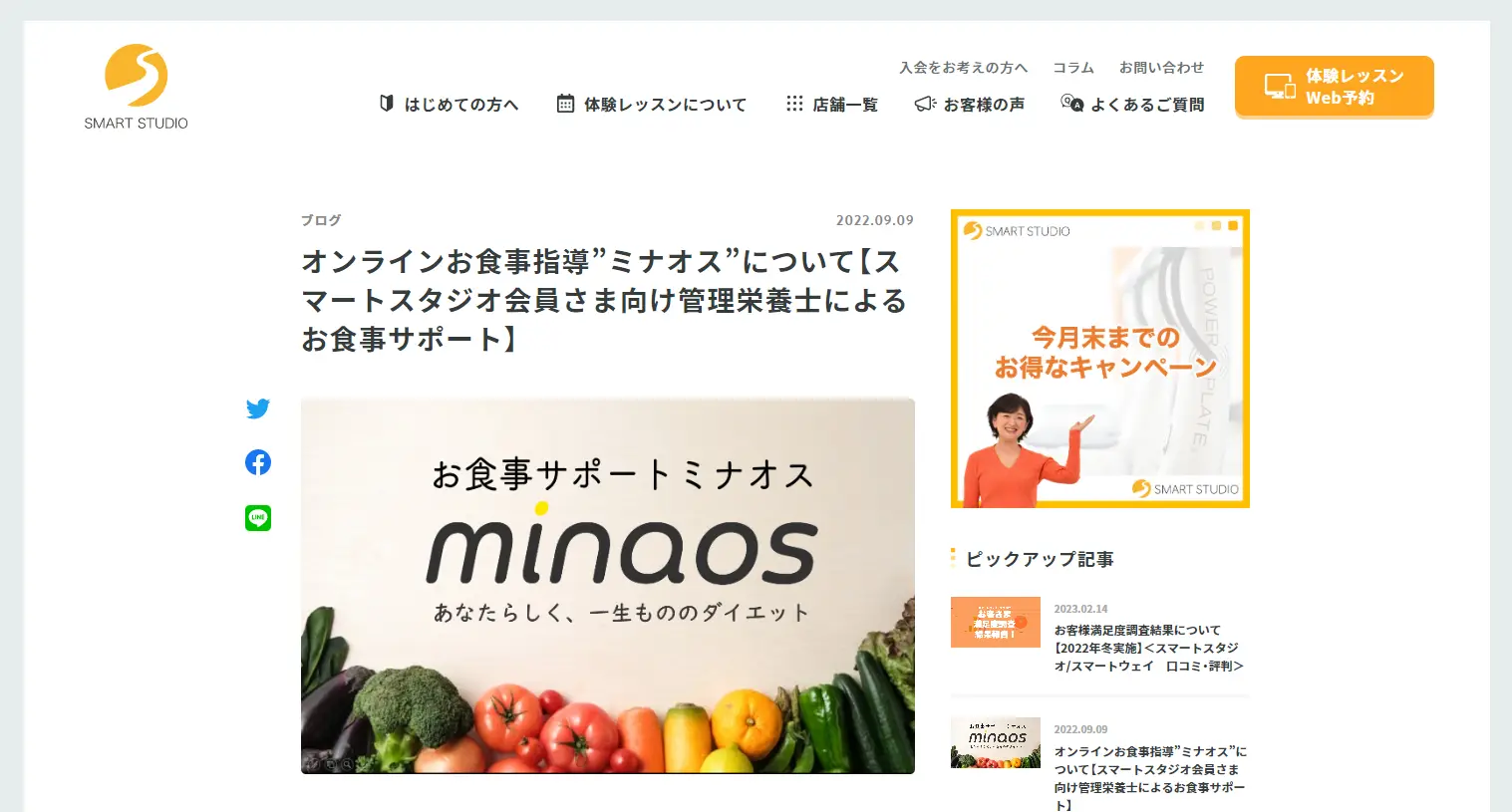Click beginner shield icon beside はじめての方へ
Screen dimensions: 1512x812
click(387, 104)
